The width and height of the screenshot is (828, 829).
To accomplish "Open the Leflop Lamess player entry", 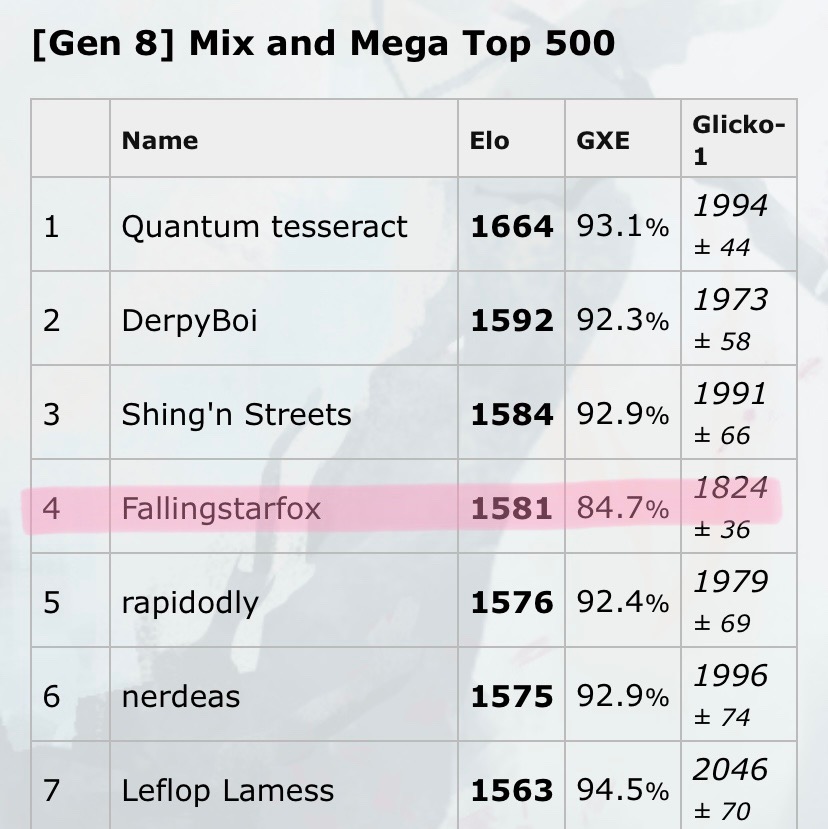I will point(227,790).
